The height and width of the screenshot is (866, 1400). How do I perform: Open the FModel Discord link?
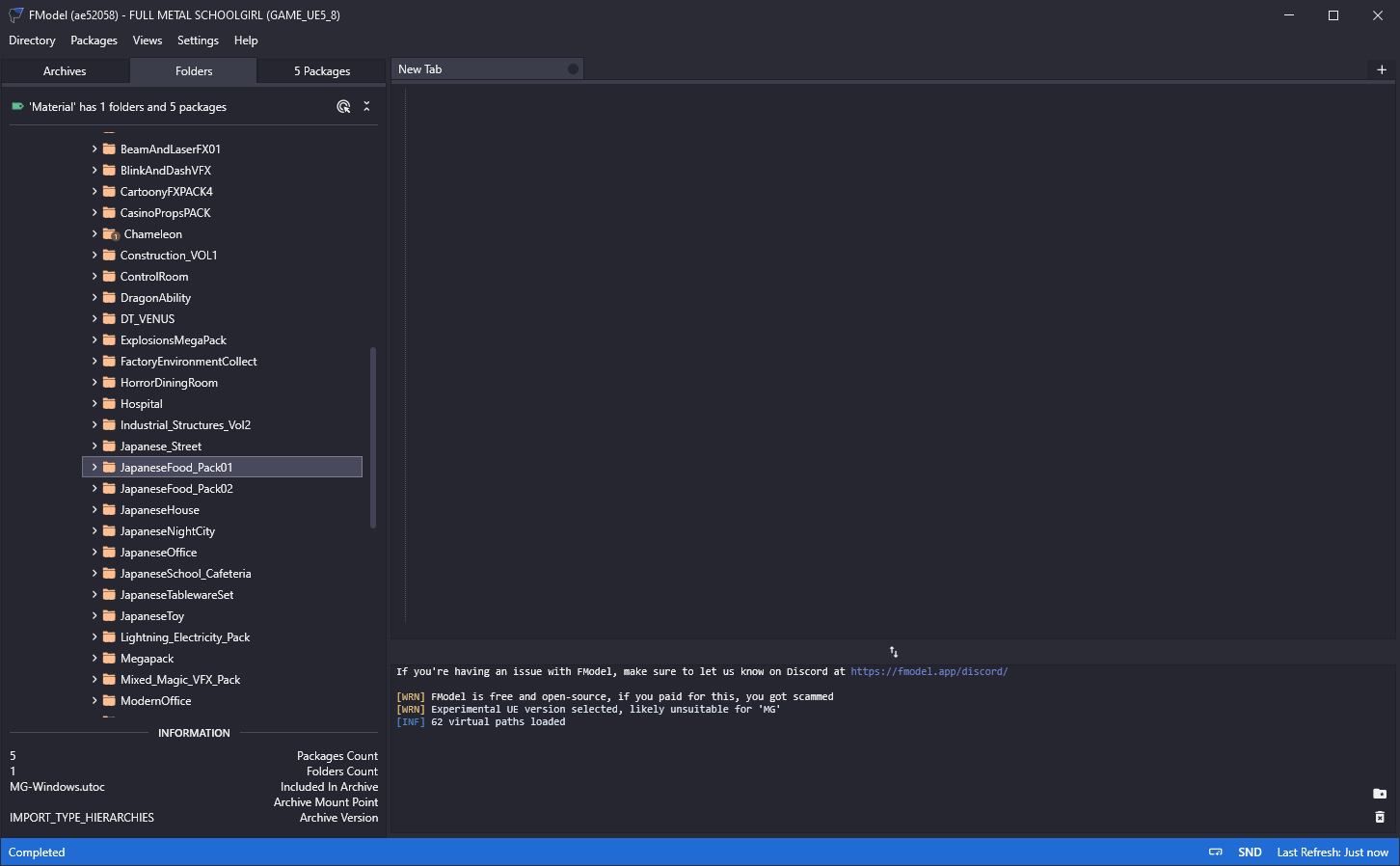coord(929,671)
